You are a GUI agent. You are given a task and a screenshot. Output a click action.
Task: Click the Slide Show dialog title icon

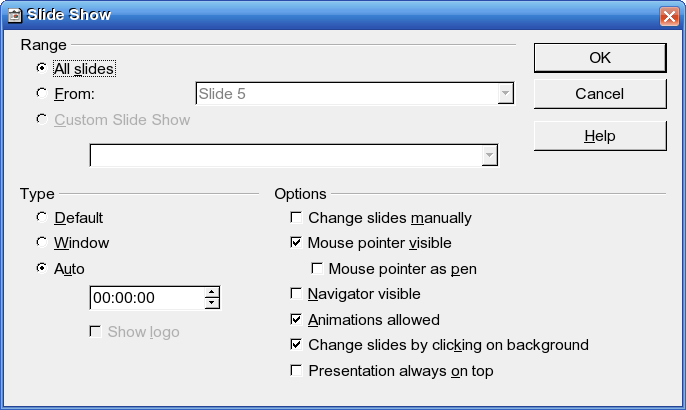14,15
